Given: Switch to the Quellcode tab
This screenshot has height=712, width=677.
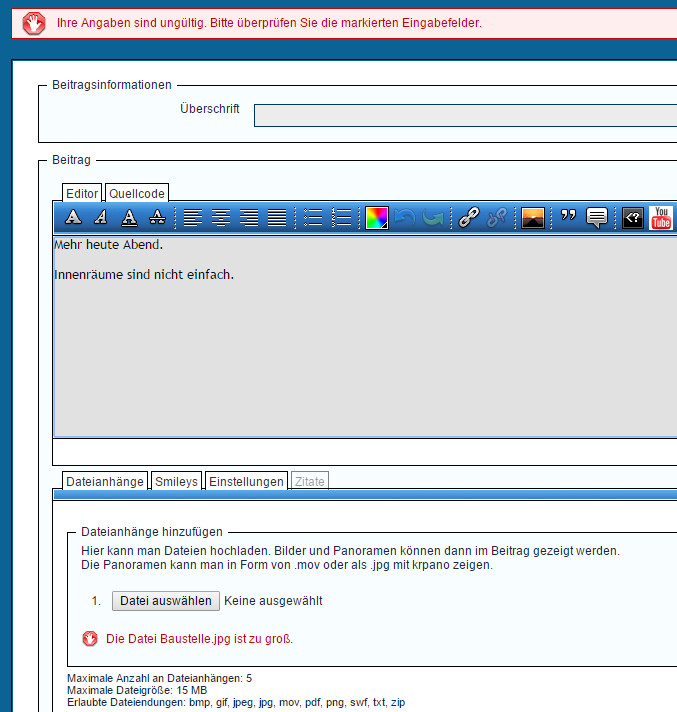Looking at the screenshot, I should [x=137, y=194].
